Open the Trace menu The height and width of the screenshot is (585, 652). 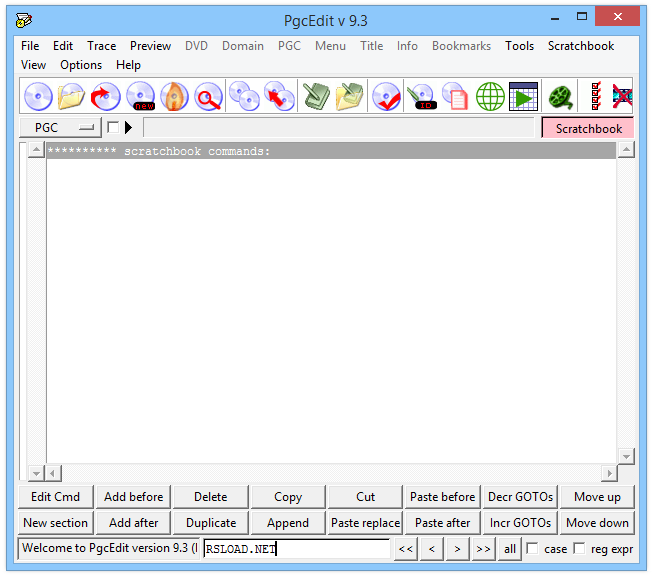coord(101,46)
